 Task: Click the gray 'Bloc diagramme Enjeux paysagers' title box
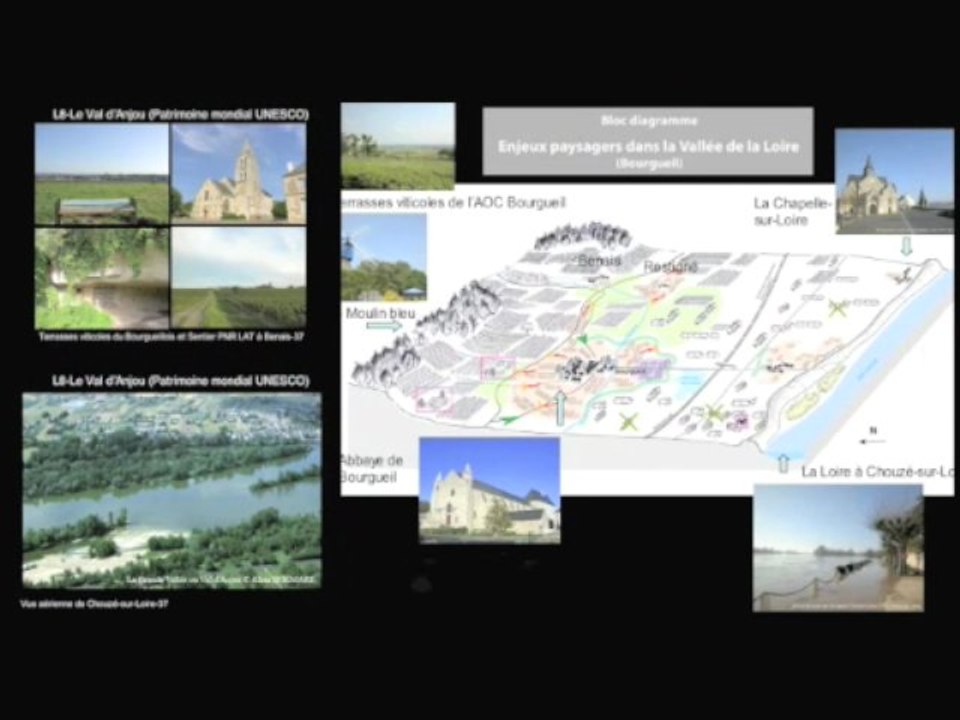tap(648, 141)
